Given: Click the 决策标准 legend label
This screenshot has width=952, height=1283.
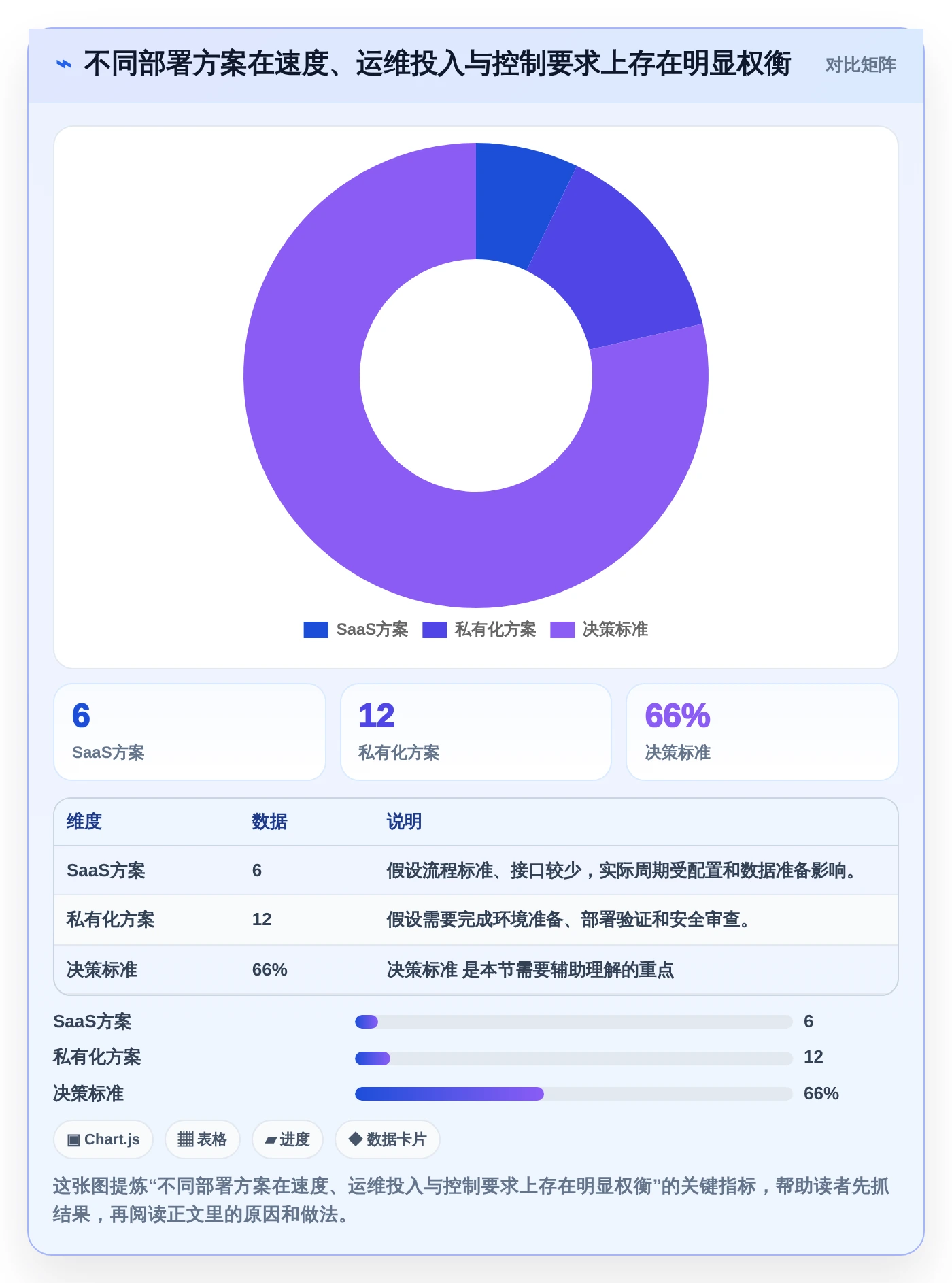Looking at the screenshot, I should click(x=615, y=630).
